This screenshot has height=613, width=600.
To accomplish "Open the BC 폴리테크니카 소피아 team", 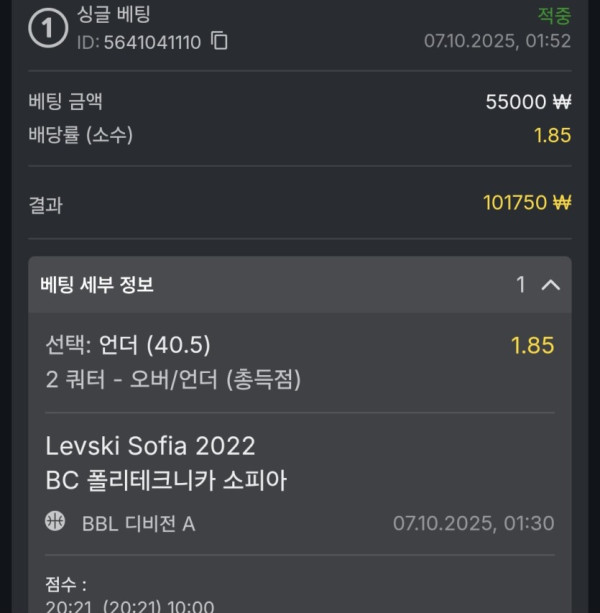I will [x=167, y=480].
